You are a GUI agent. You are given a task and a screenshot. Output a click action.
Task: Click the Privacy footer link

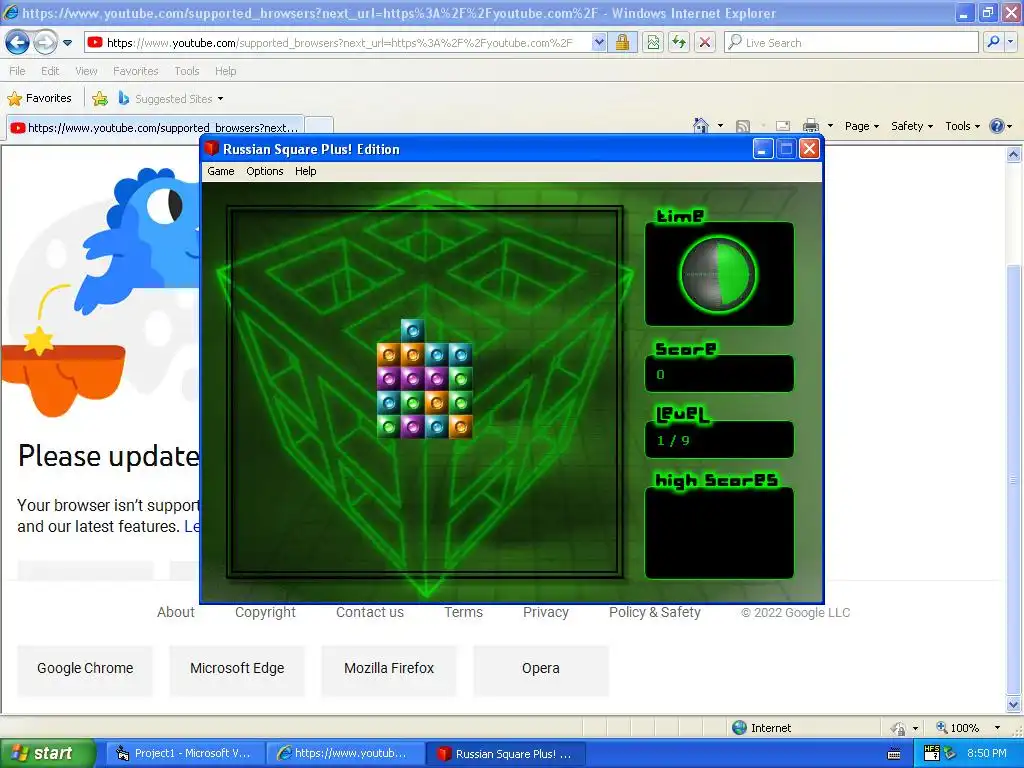point(545,612)
